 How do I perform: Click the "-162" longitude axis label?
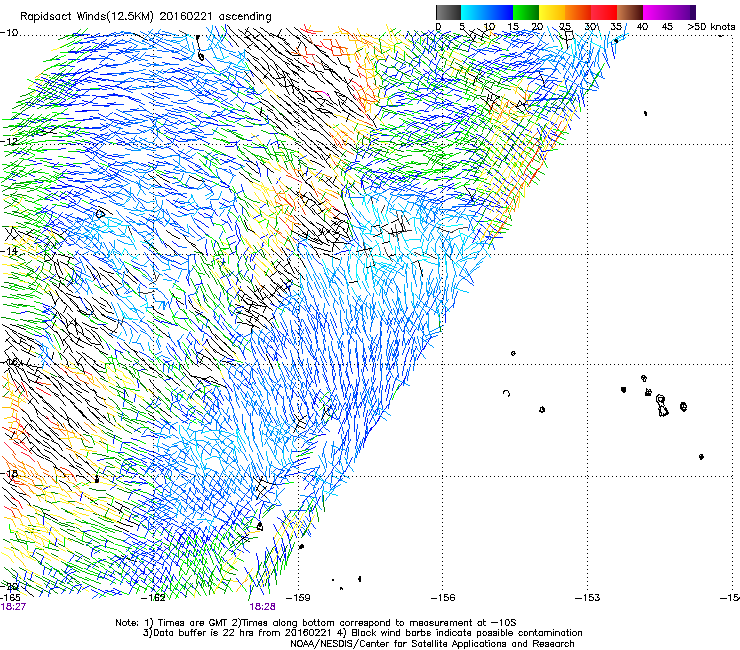click(x=154, y=598)
